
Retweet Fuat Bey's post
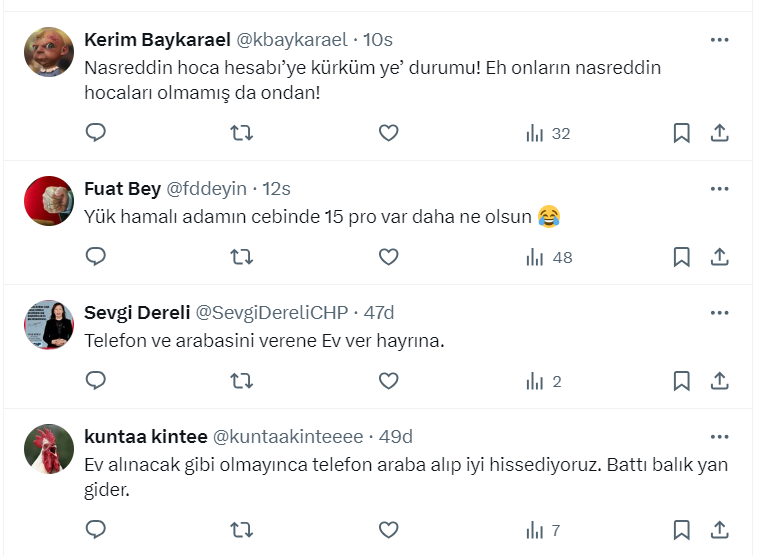(x=241, y=257)
